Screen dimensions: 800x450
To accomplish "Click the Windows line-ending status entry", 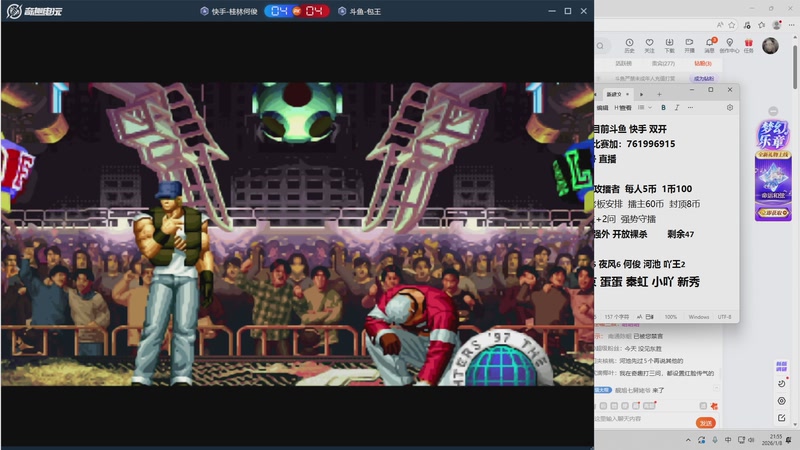I will [698, 317].
